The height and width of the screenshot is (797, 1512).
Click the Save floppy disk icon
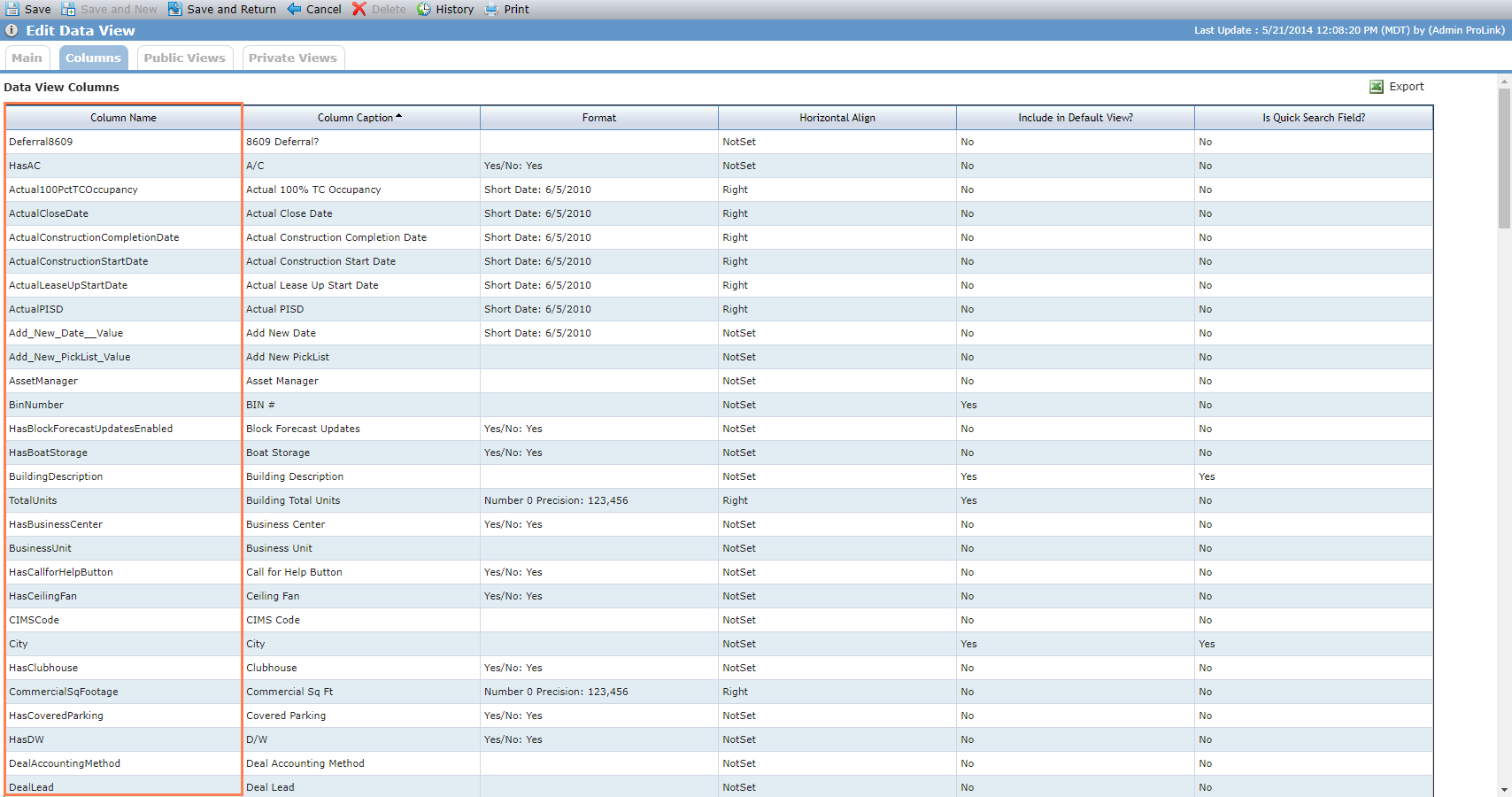[12, 9]
